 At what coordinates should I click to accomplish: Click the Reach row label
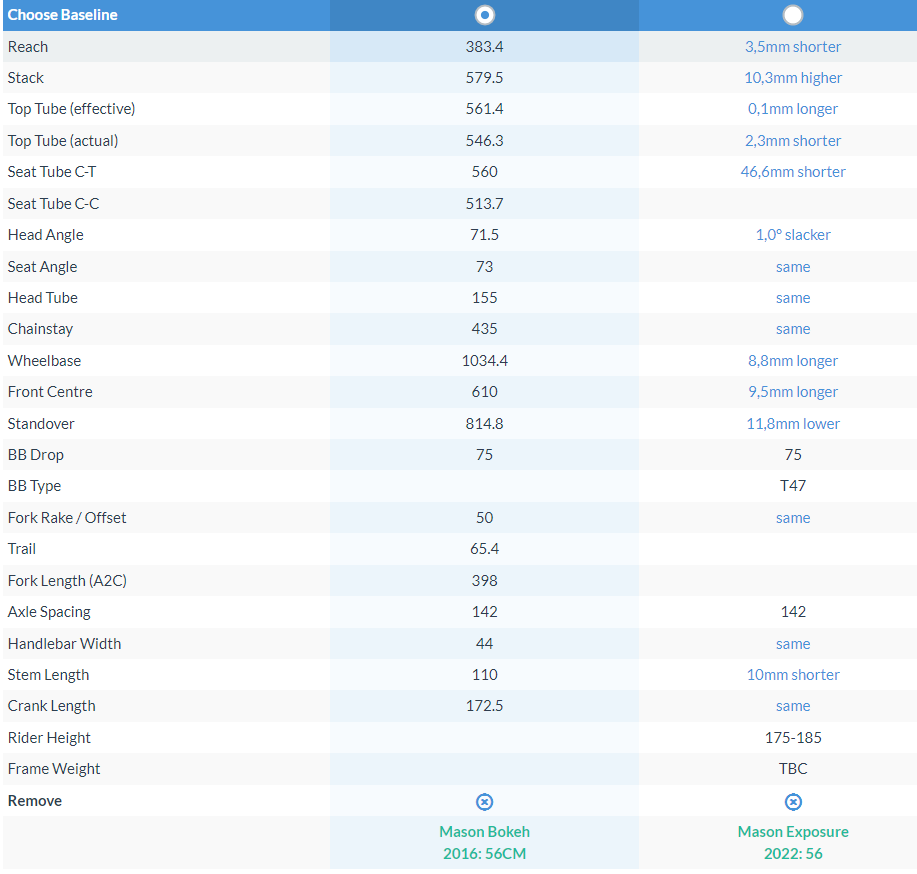[28, 47]
